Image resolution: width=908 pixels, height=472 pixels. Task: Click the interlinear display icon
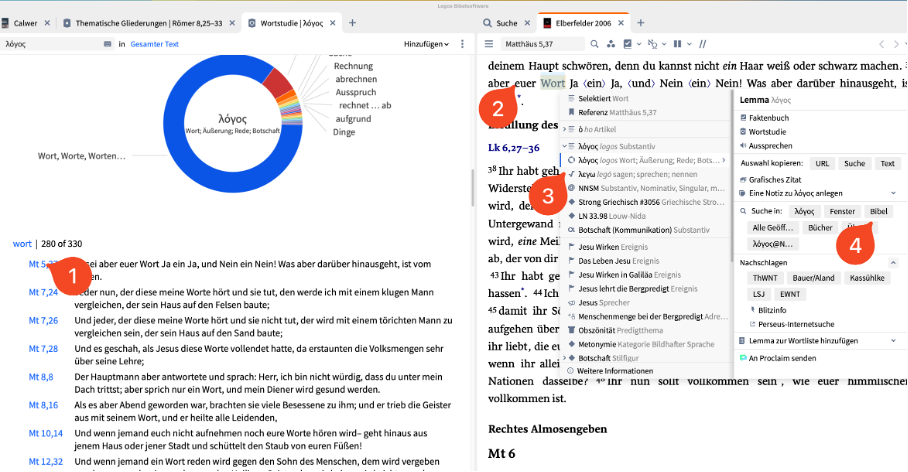[x=652, y=44]
